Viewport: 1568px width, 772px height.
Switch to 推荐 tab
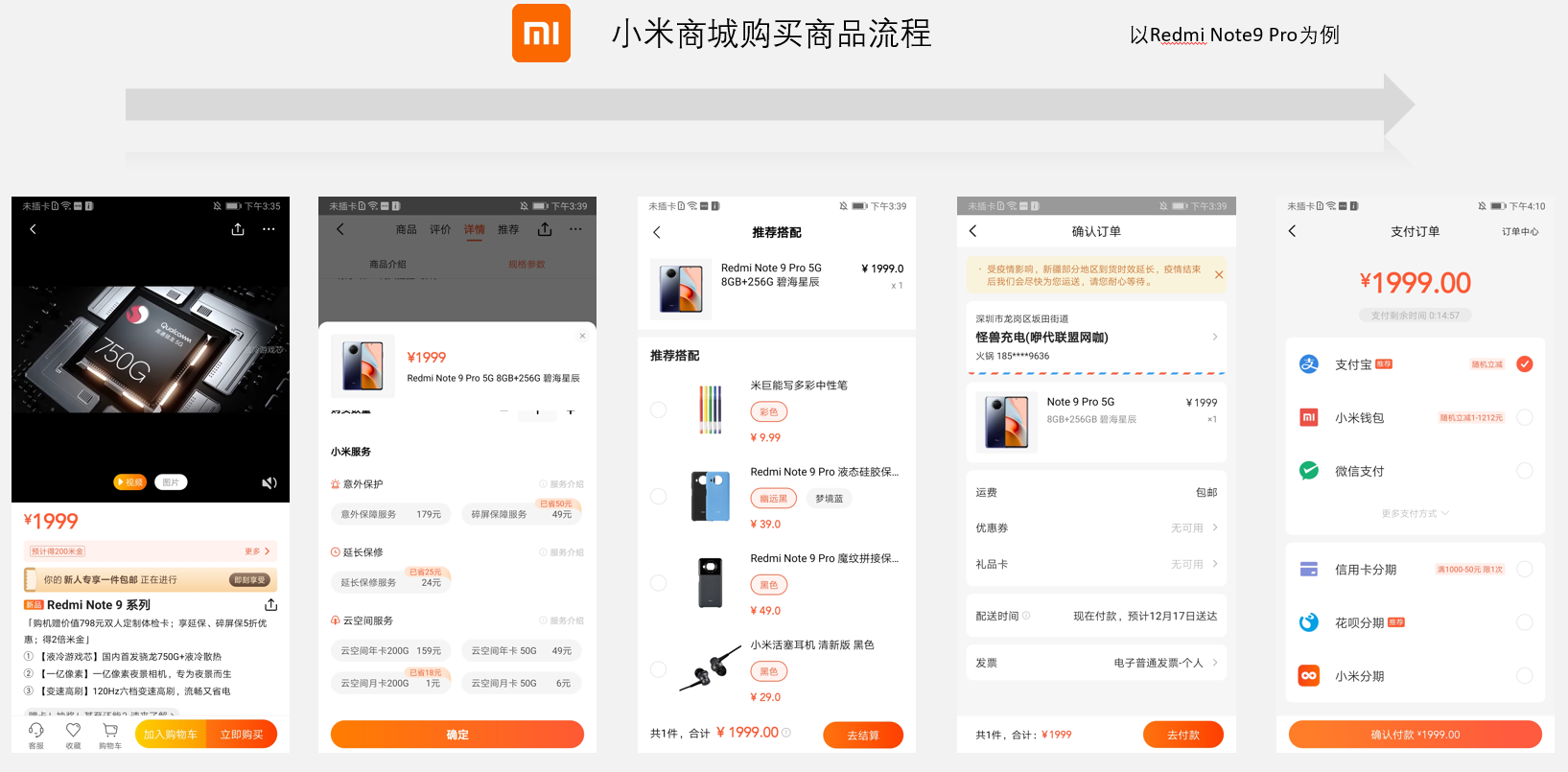pos(508,229)
